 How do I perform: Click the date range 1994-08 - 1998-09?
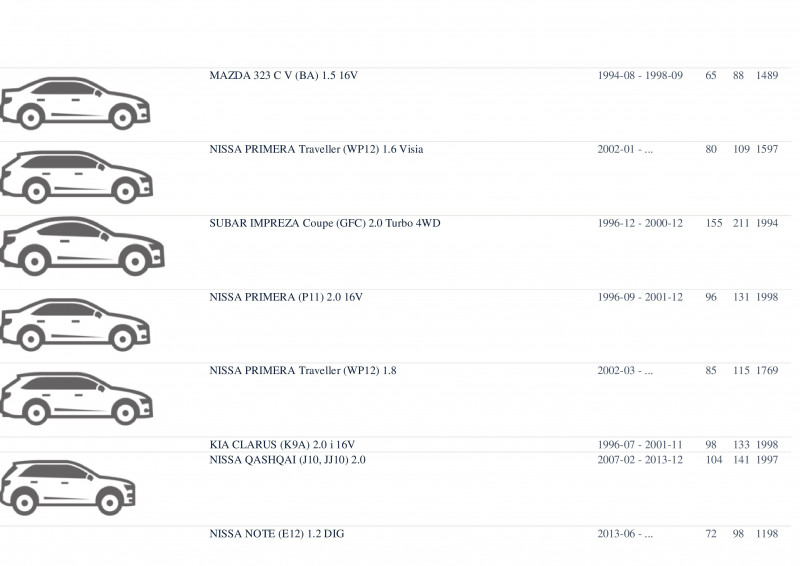[x=640, y=76]
